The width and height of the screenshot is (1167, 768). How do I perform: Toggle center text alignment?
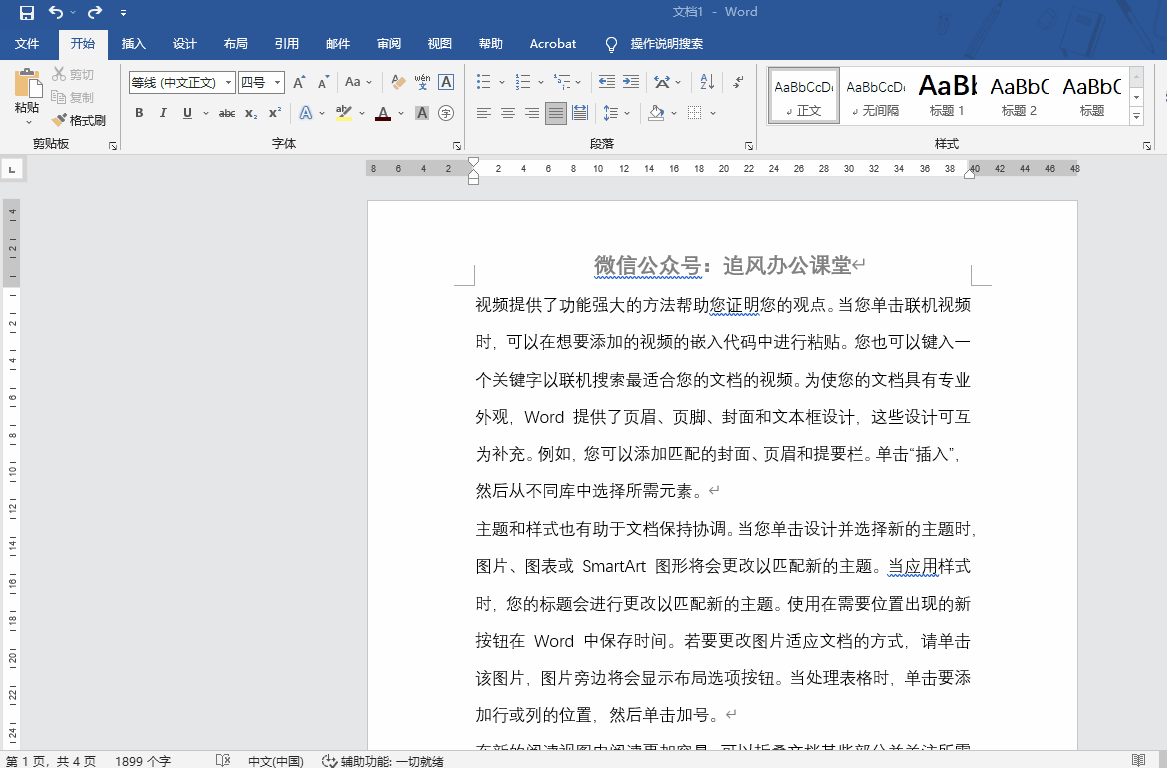coord(507,113)
